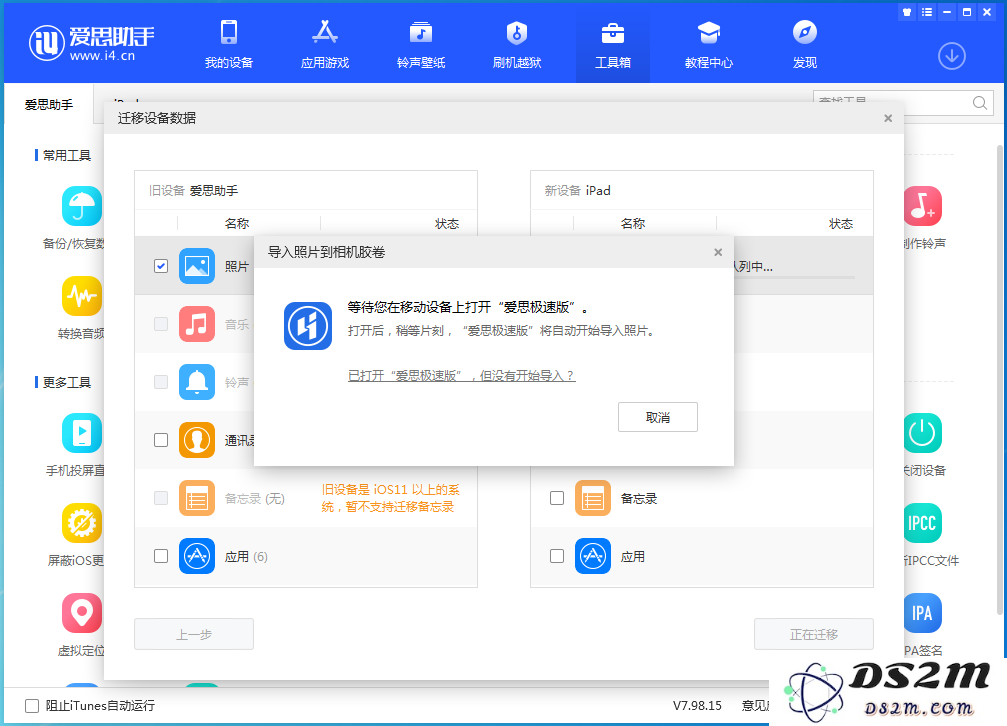Switch to 爱思助手 device tab

coord(49,104)
